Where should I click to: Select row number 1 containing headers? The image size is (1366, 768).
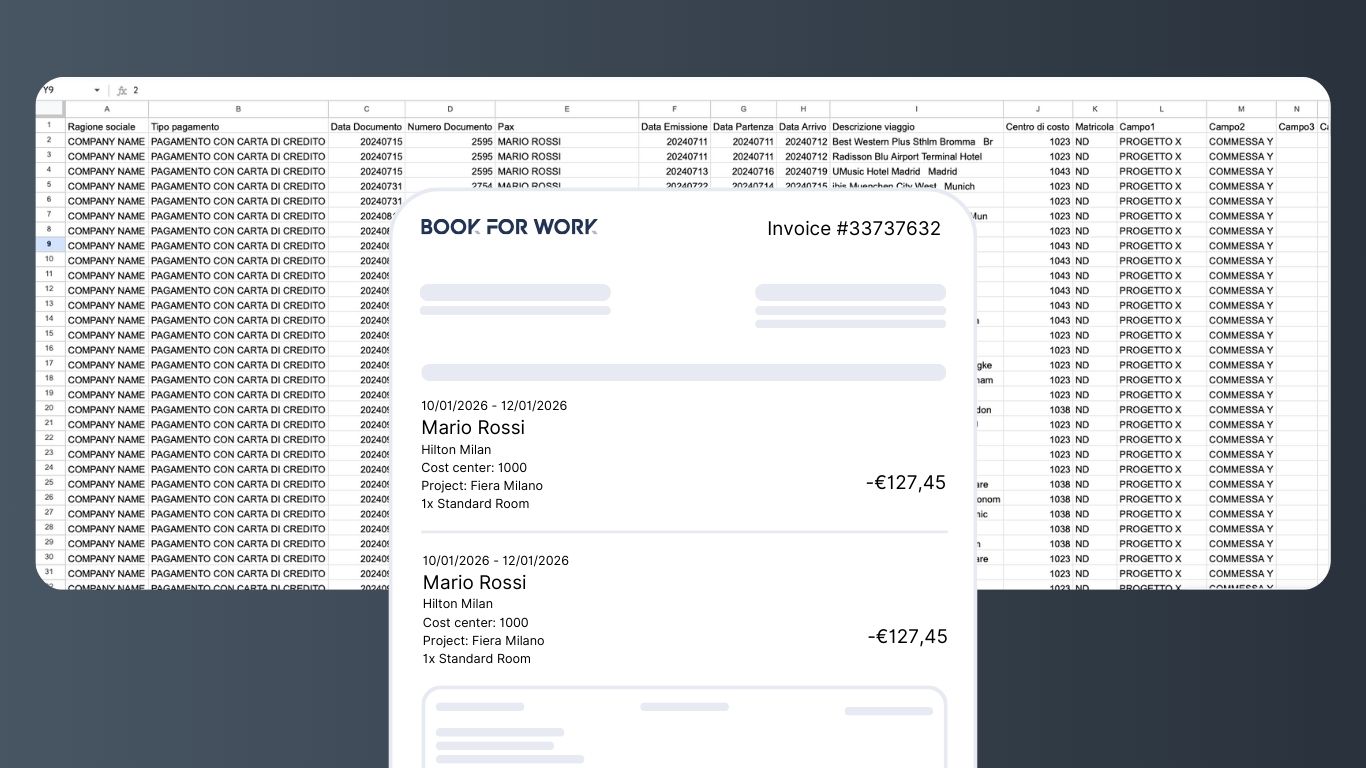(x=50, y=127)
